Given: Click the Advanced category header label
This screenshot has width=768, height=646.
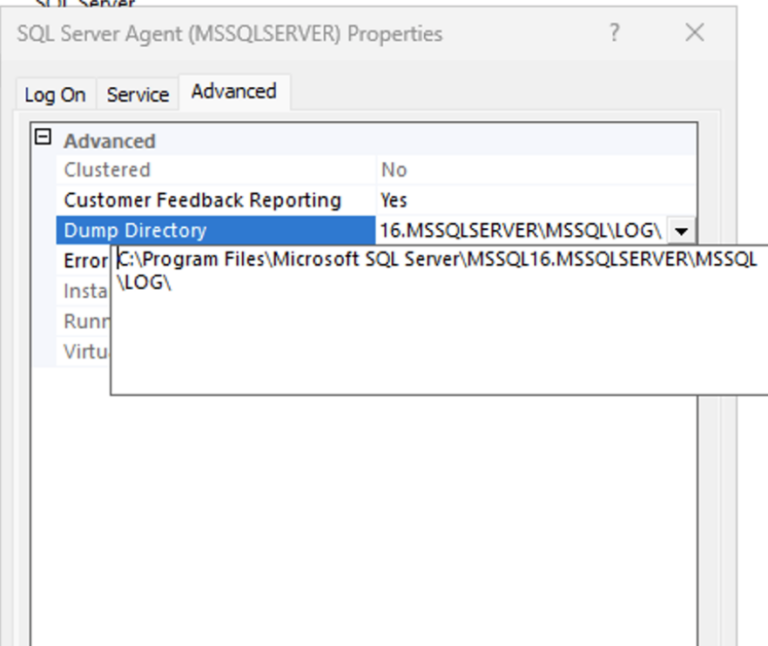Looking at the screenshot, I should 110,141.
